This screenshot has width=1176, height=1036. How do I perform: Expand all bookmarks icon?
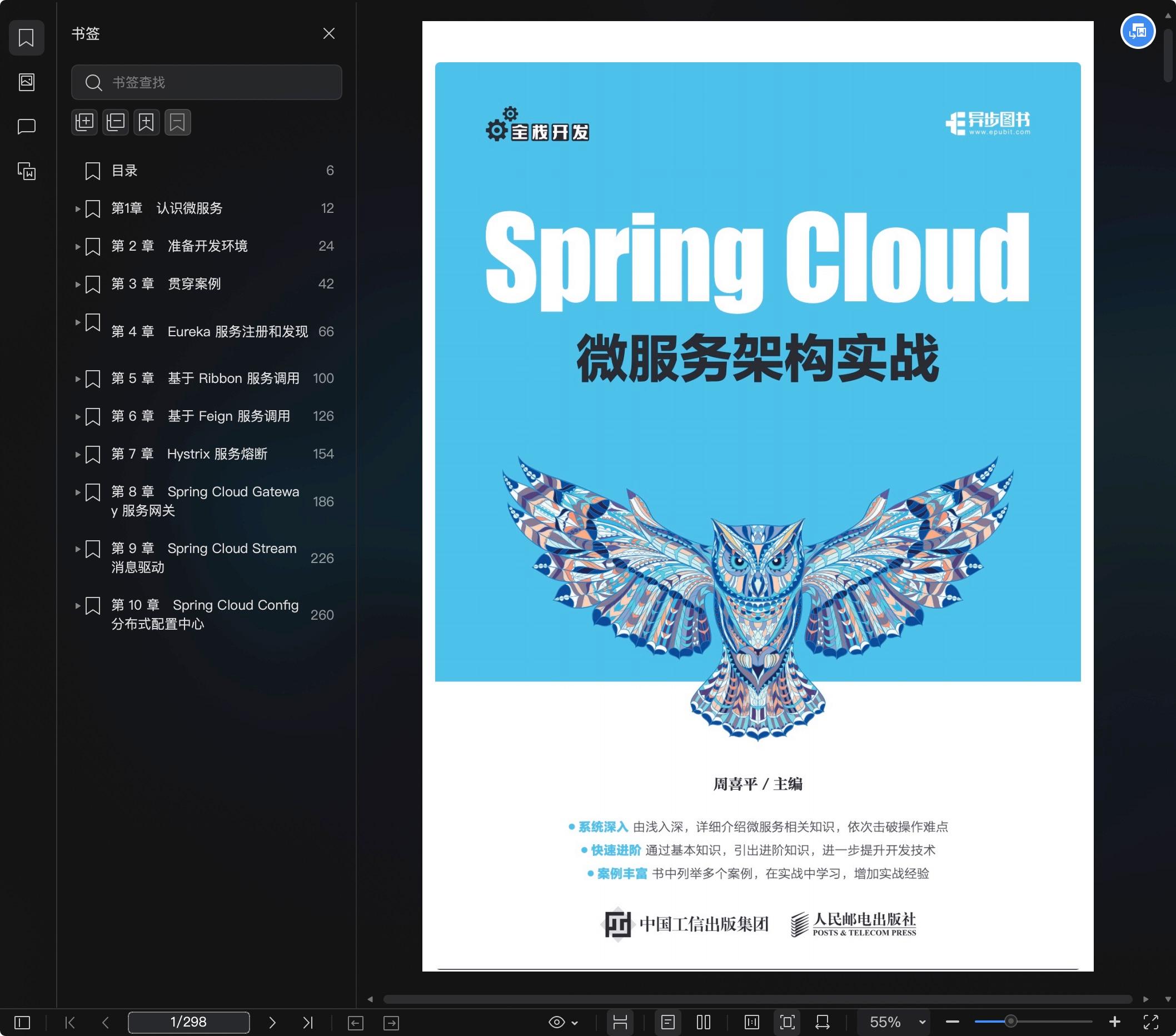(84, 122)
